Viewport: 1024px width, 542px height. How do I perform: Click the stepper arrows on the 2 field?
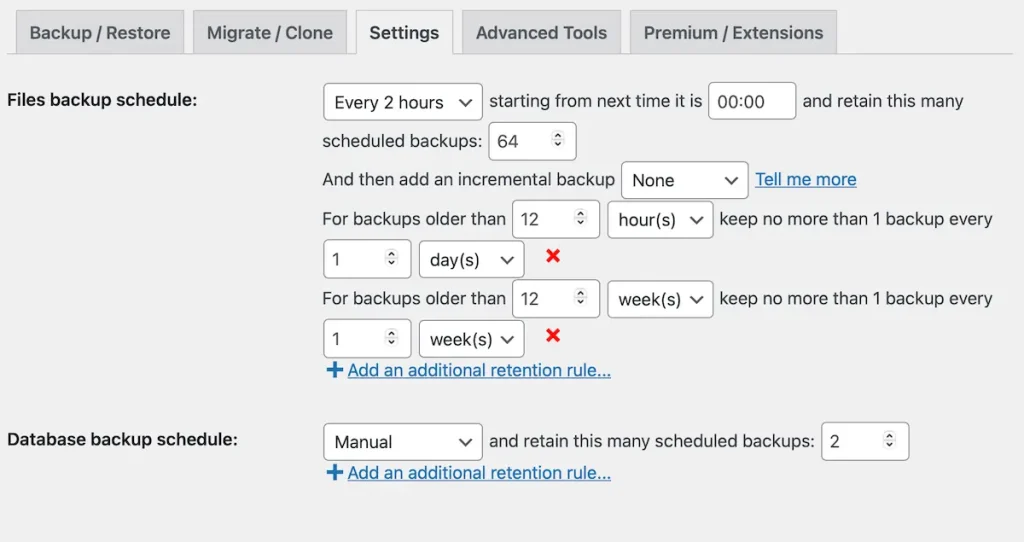pyautogui.click(x=889, y=439)
